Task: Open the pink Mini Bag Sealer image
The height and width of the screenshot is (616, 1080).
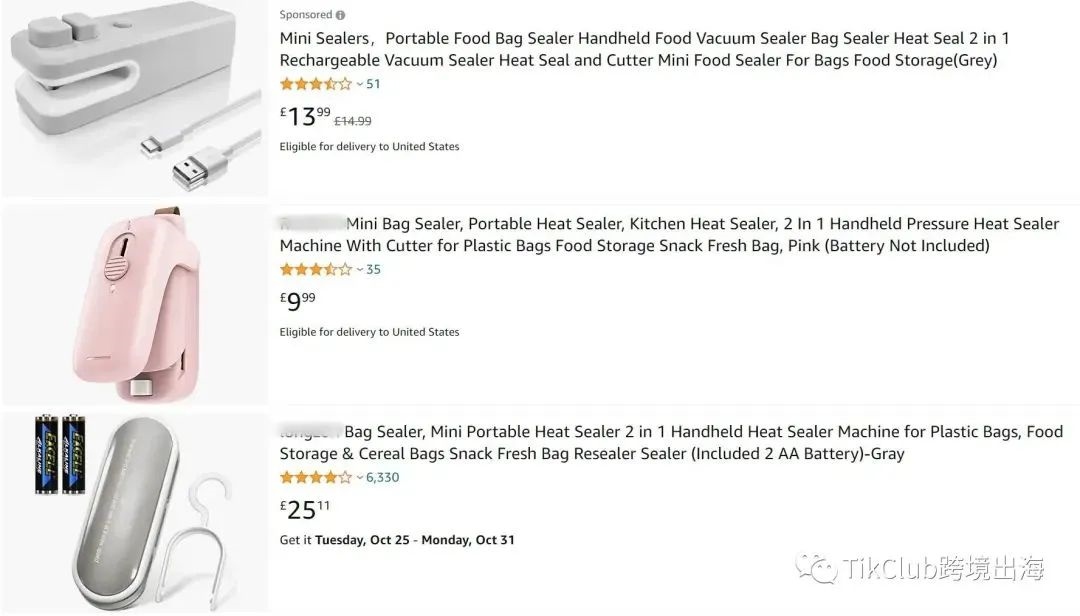Action: tap(135, 305)
